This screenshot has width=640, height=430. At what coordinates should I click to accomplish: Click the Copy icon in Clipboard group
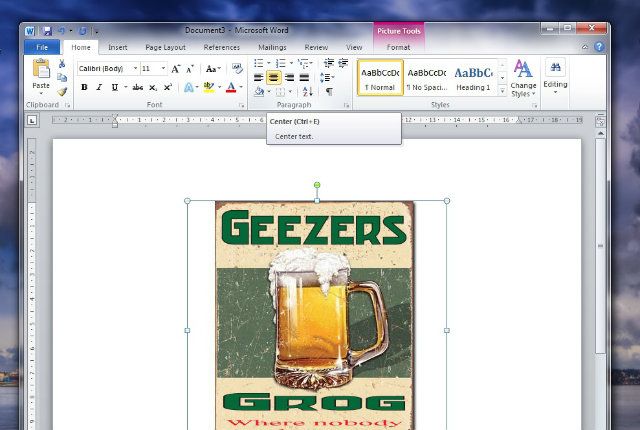62,78
